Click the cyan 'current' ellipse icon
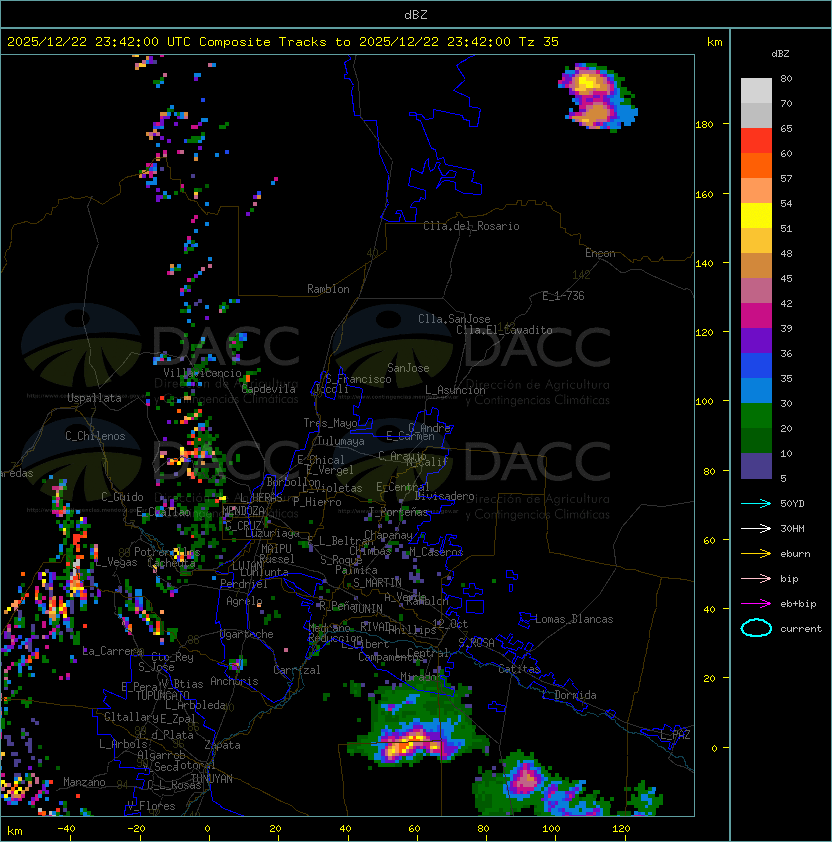Image resolution: width=832 pixels, height=842 pixels. click(x=756, y=628)
